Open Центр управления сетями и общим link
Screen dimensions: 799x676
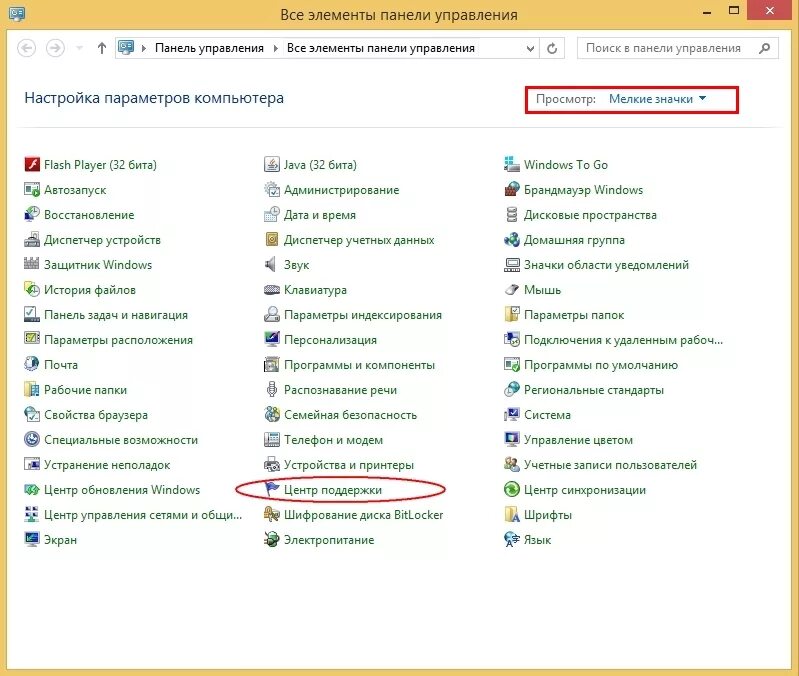click(143, 515)
